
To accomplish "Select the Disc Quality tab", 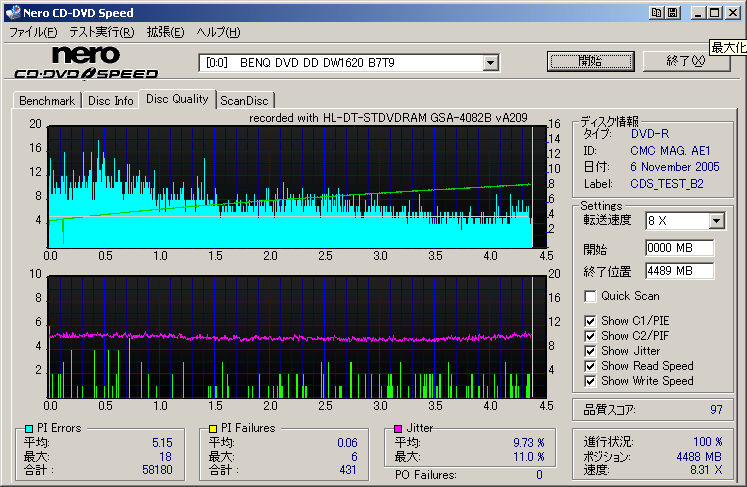I will tap(177, 99).
